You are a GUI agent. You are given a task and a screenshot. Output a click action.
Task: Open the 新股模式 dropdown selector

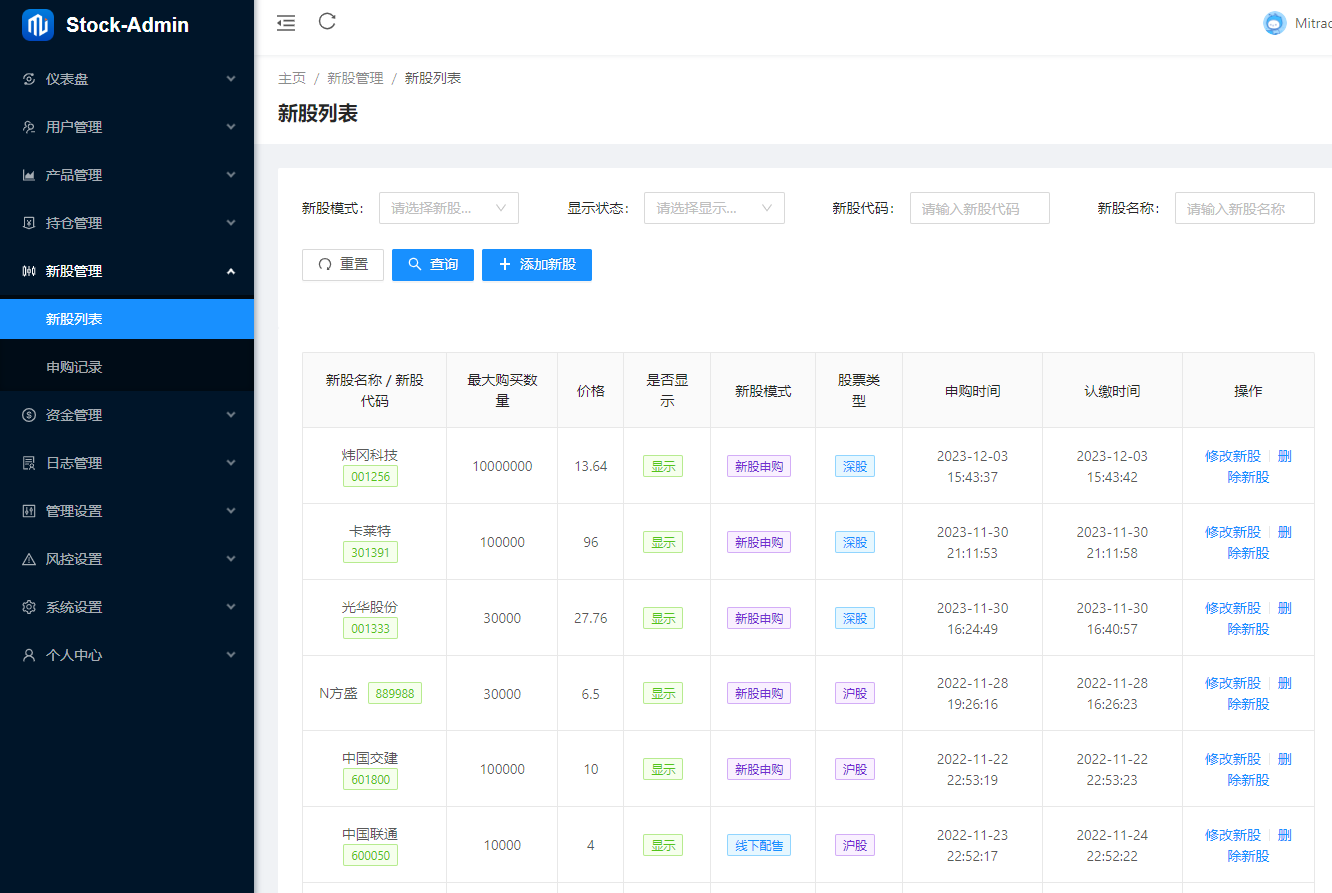coord(448,208)
